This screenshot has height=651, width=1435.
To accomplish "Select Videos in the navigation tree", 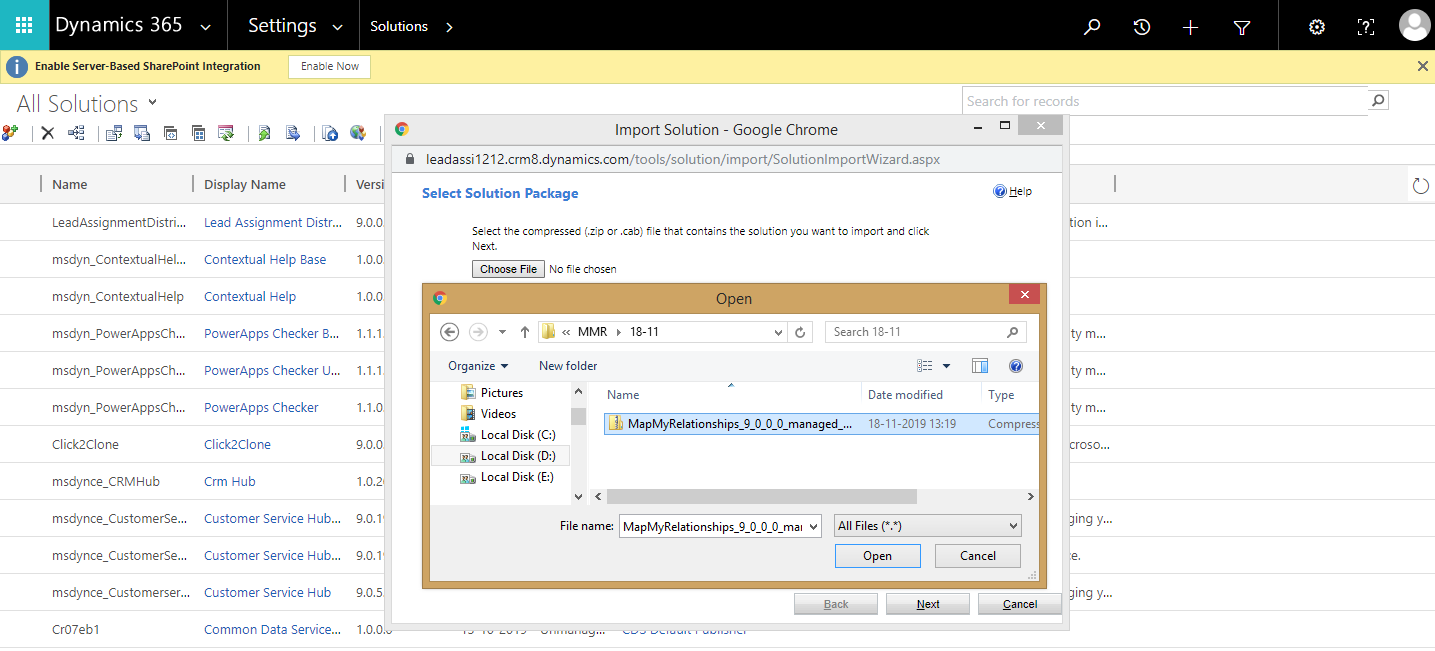I will click(x=489, y=414).
